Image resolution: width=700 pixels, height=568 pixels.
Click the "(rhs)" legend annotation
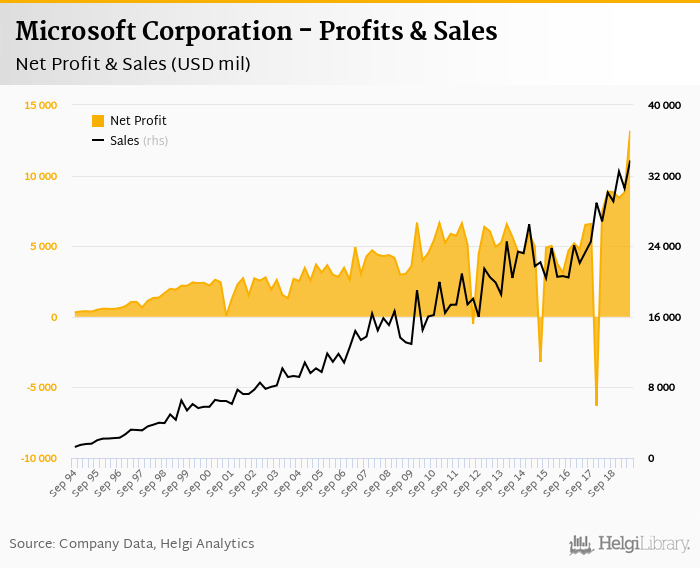coord(156,141)
